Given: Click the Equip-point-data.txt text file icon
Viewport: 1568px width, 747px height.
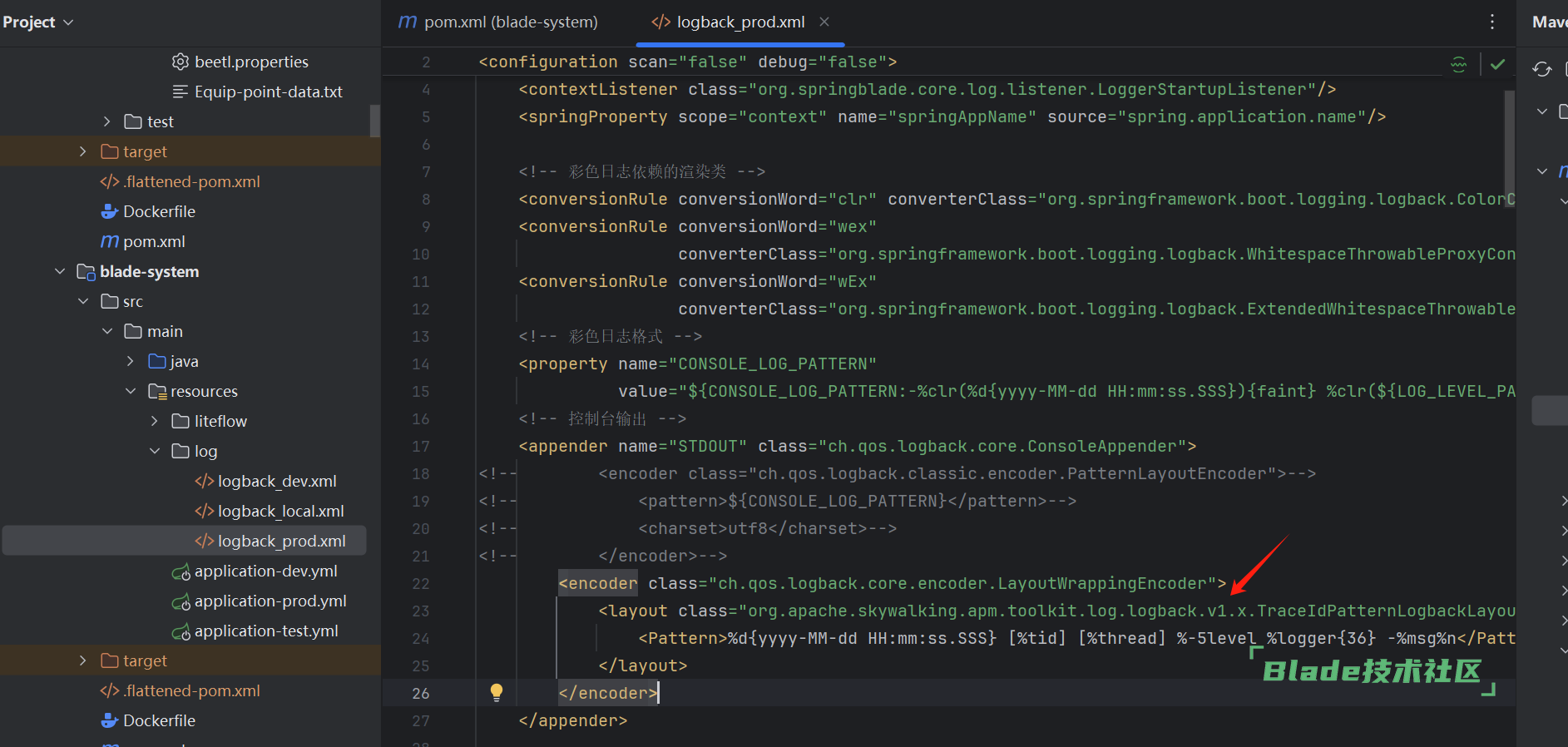Looking at the screenshot, I should point(181,92).
